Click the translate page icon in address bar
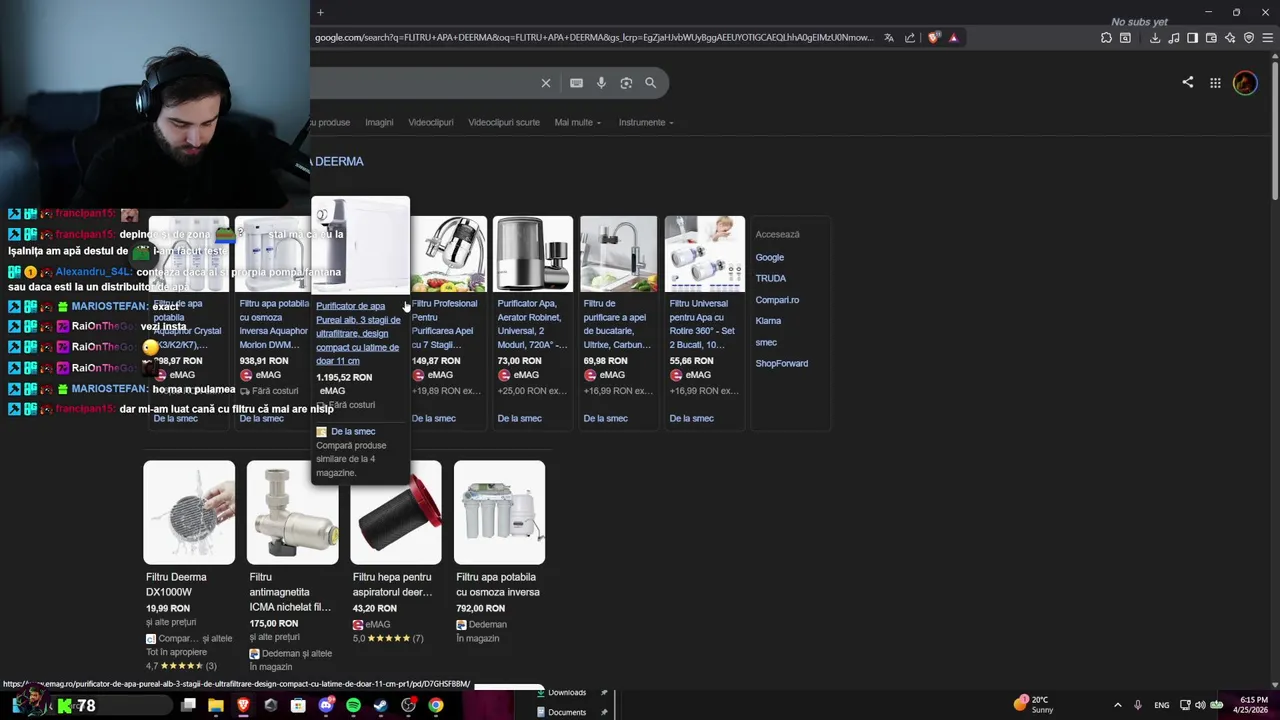Viewport: 1280px width, 720px height. [x=889, y=38]
